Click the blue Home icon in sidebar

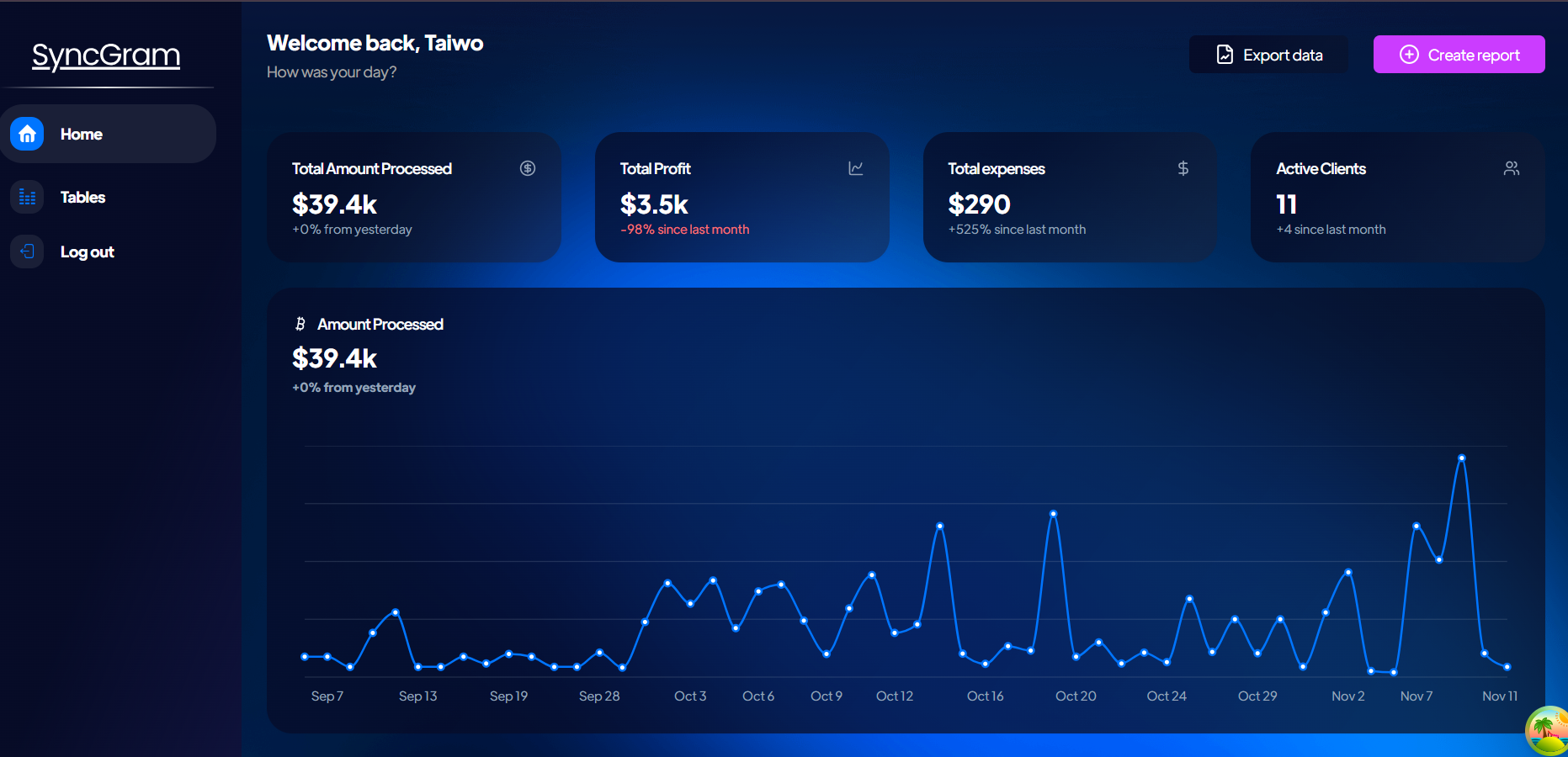[27, 134]
